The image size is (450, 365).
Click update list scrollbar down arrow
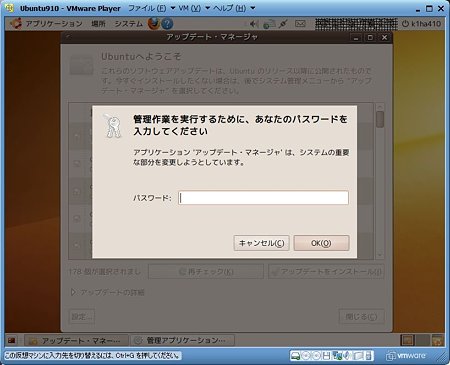[x=380, y=255]
